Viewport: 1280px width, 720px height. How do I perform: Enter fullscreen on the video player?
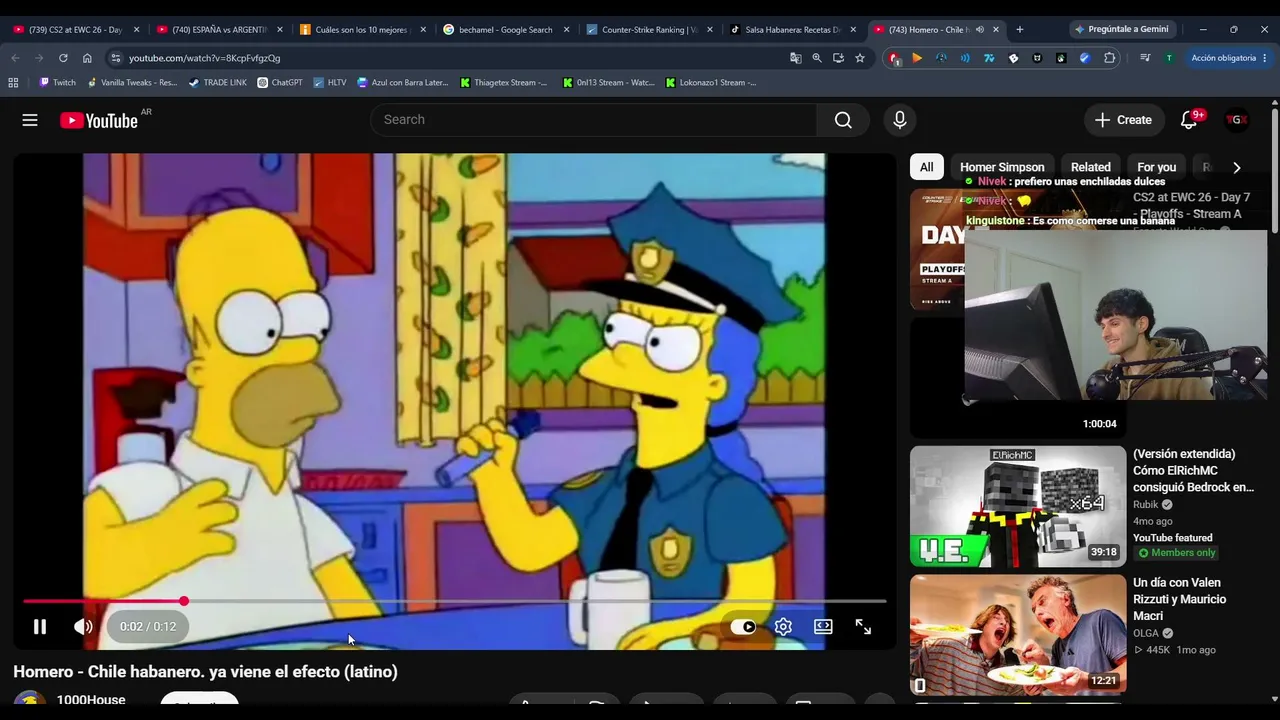coord(863,627)
